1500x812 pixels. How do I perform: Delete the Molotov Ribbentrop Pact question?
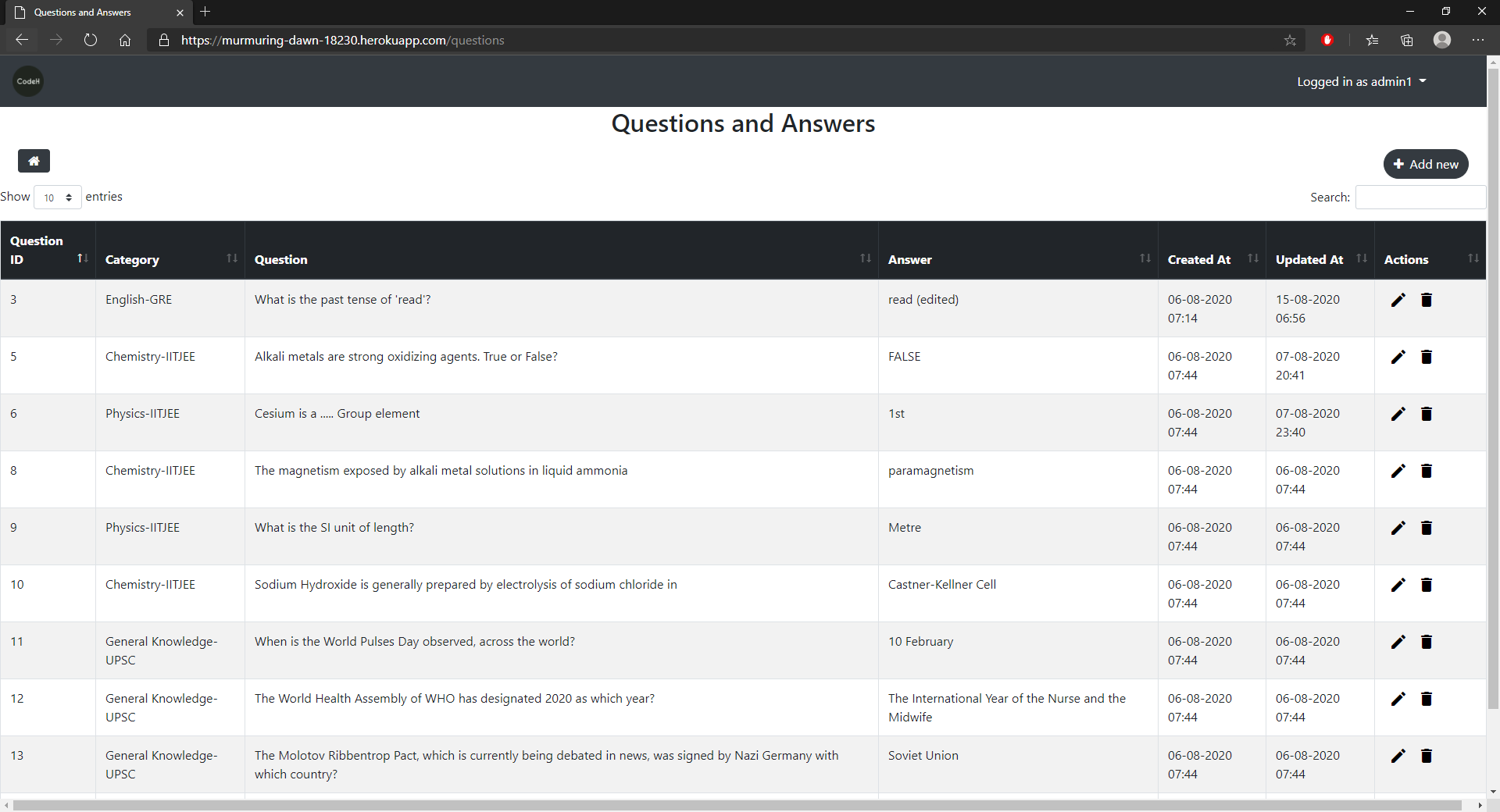[x=1426, y=756]
